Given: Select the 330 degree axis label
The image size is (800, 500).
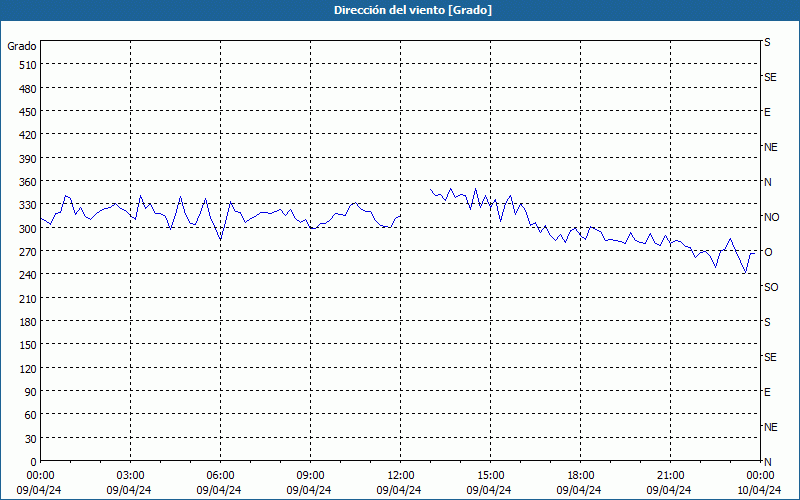Looking at the screenshot, I should coord(28,205).
